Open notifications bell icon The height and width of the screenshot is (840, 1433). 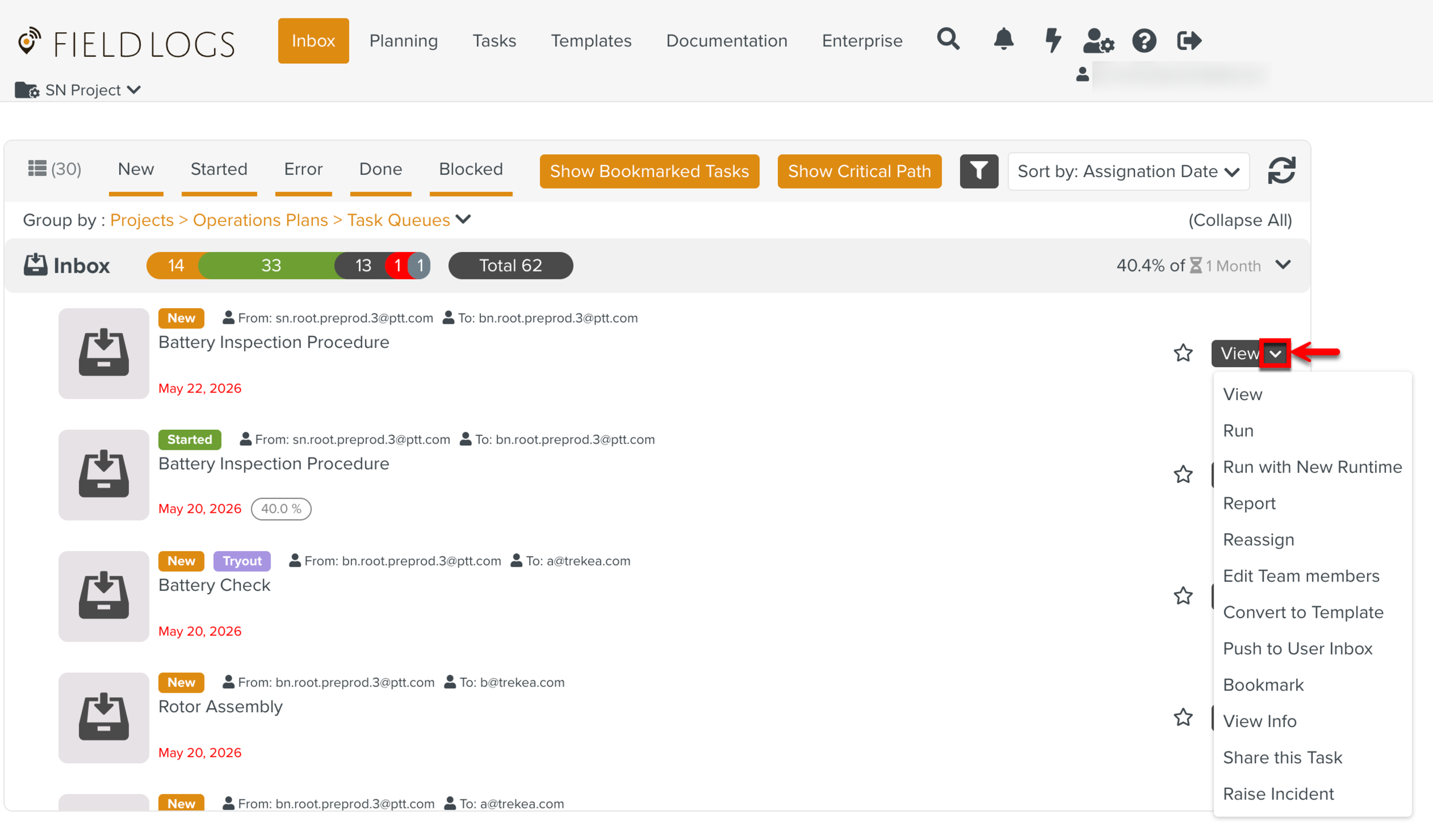[1003, 40]
